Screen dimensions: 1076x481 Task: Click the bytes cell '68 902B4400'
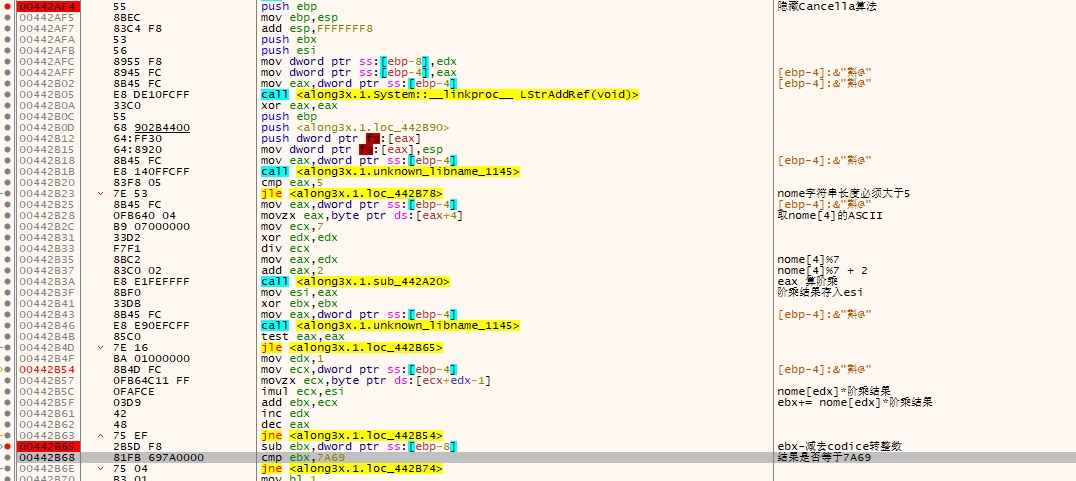pyautogui.click(x=152, y=127)
